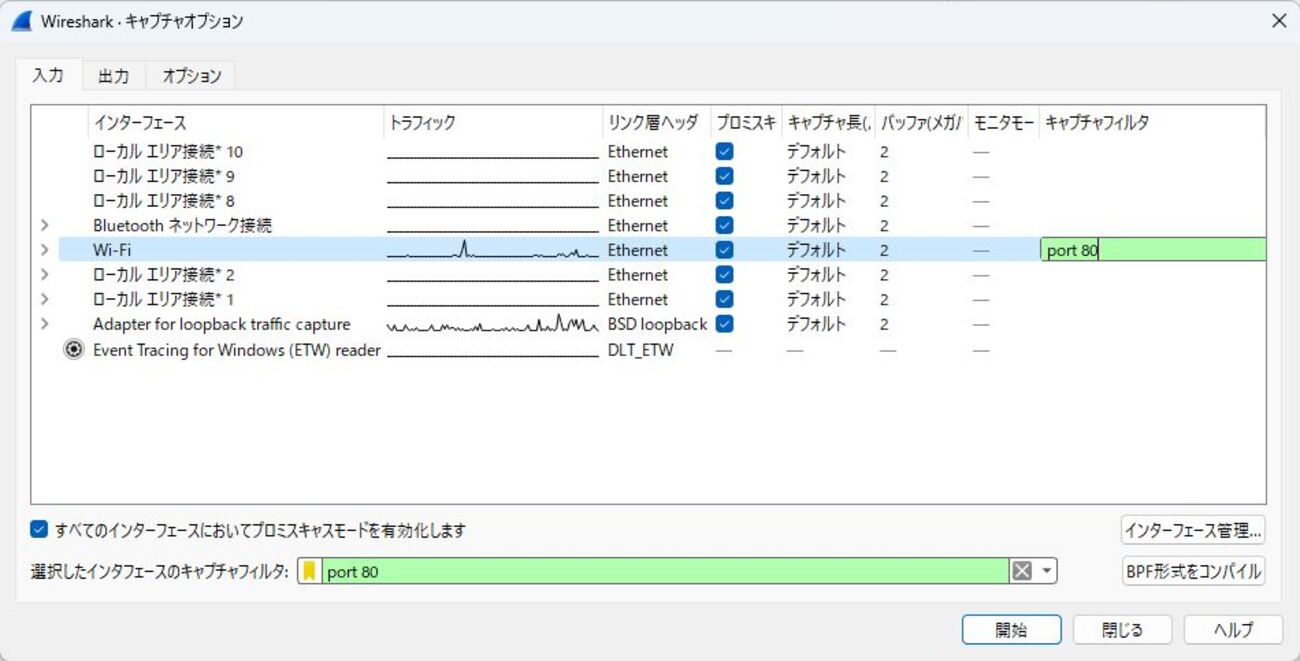Clear the capture filter using the X icon

tap(1022, 571)
